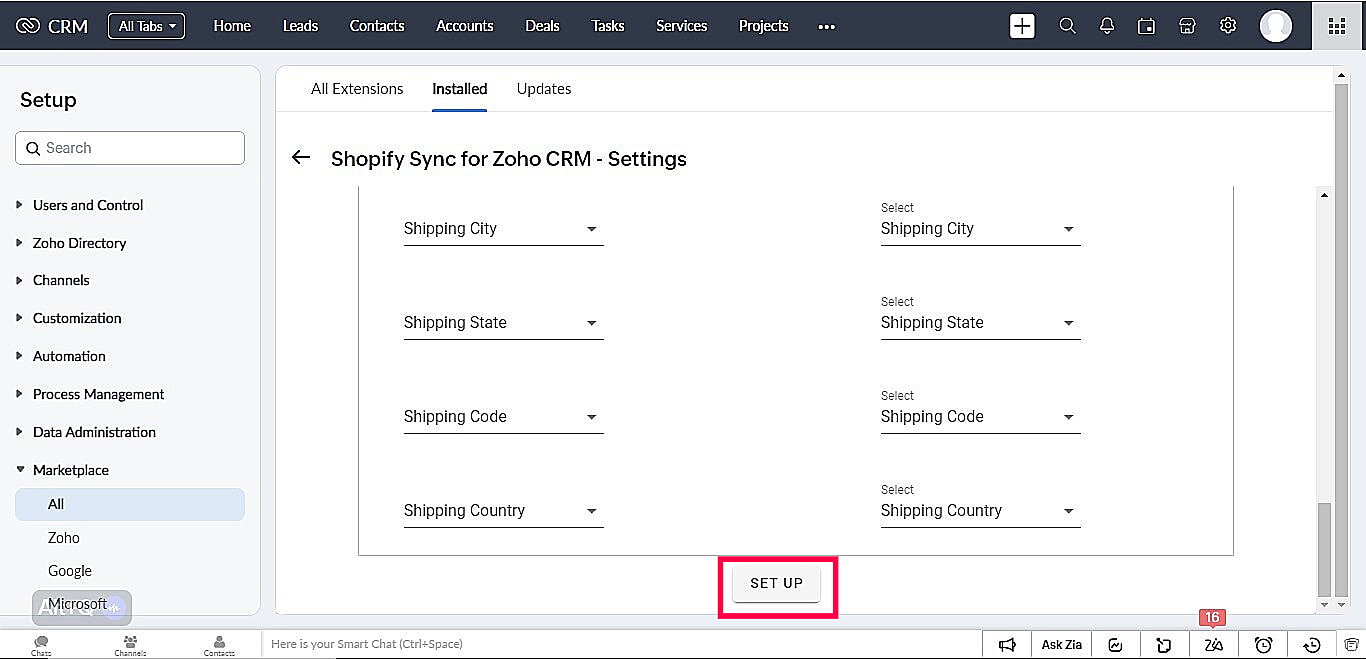This screenshot has width=1366, height=659.
Task: Click the activity chart icon in bottom bar
Action: point(1116,645)
